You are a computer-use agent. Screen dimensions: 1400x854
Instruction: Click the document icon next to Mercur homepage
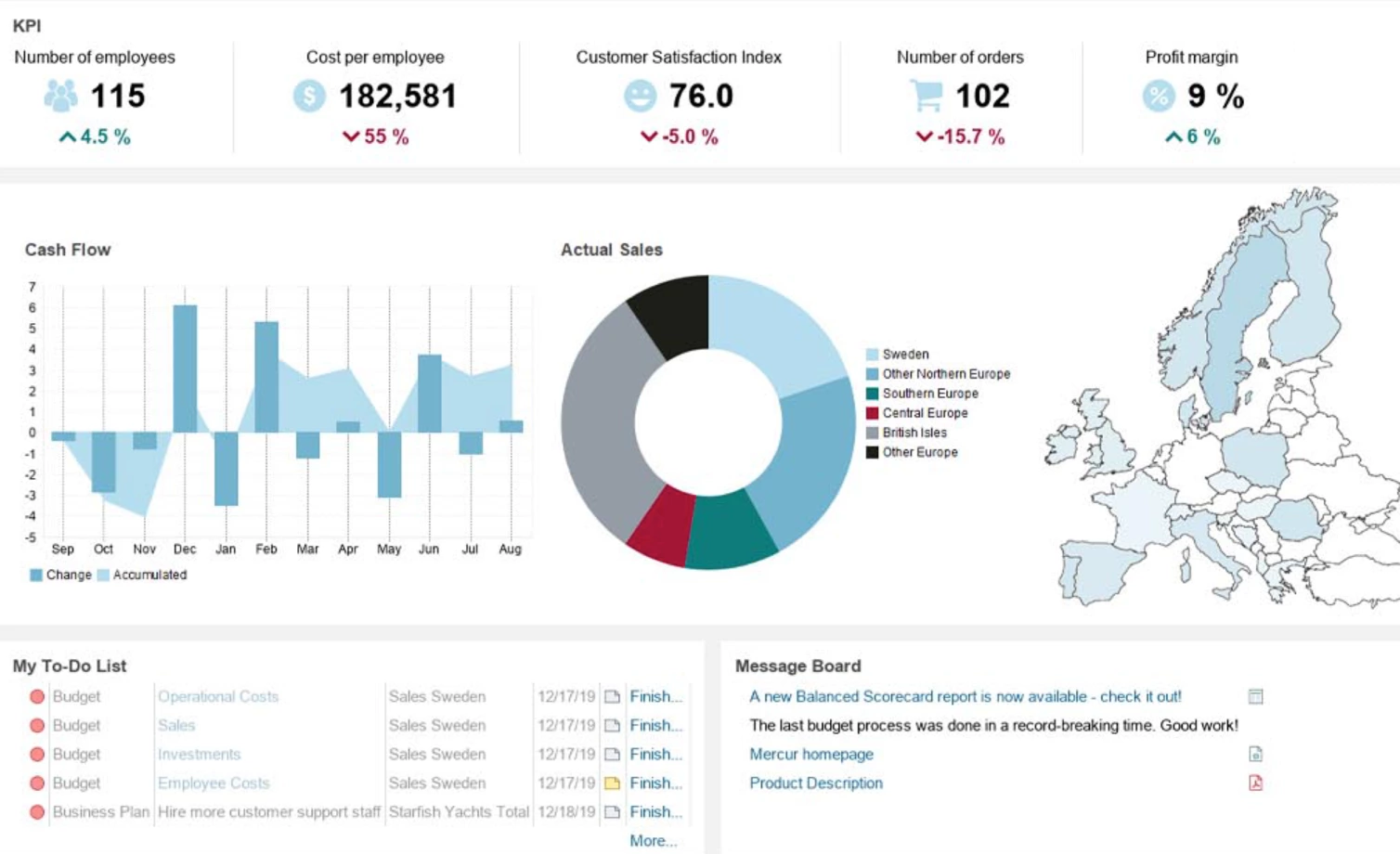coord(1253,754)
